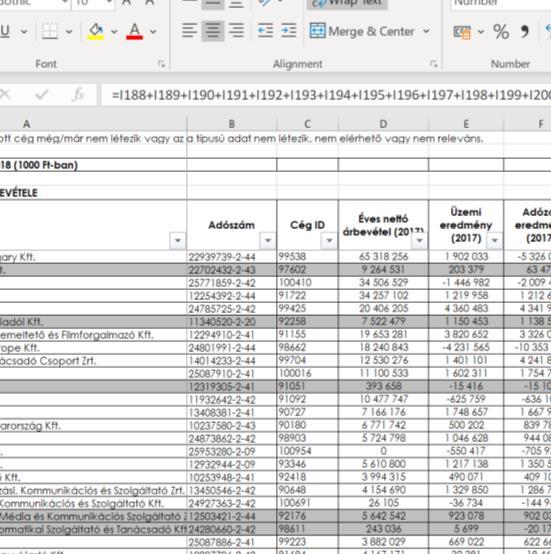551x554 pixels.
Task: Select cell 26 105
Action: [383, 503]
